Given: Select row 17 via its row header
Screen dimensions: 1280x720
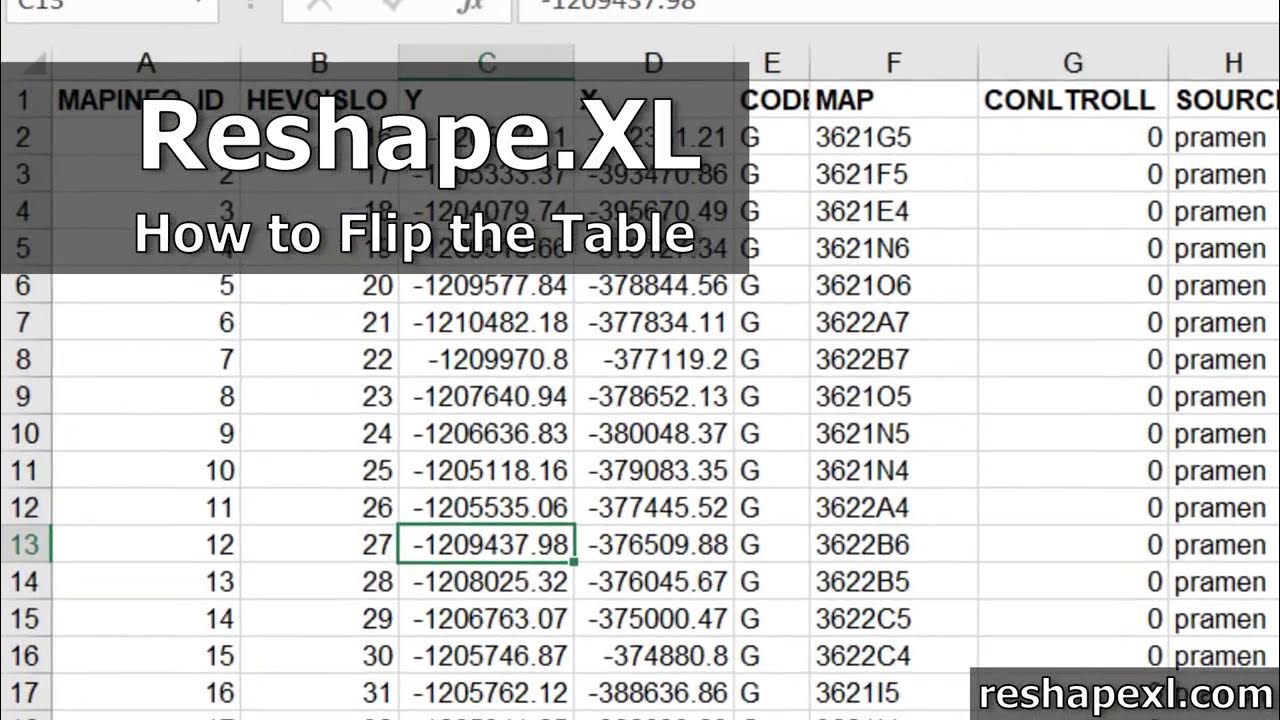Looking at the screenshot, I should [26, 693].
